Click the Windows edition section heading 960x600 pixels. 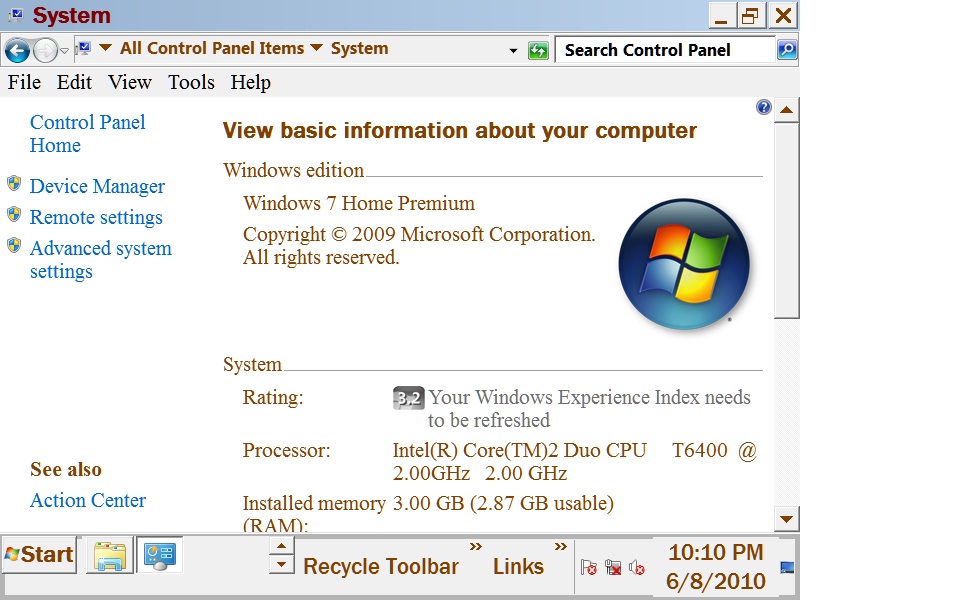click(294, 170)
